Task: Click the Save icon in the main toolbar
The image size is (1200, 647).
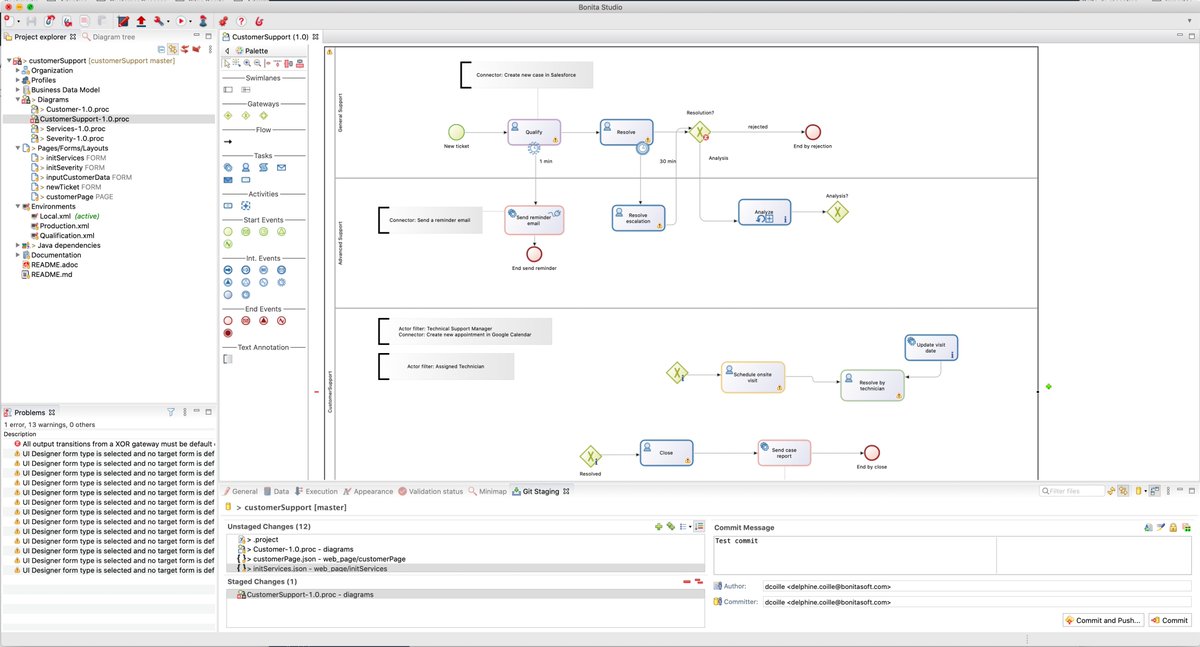Action: click(x=32, y=20)
